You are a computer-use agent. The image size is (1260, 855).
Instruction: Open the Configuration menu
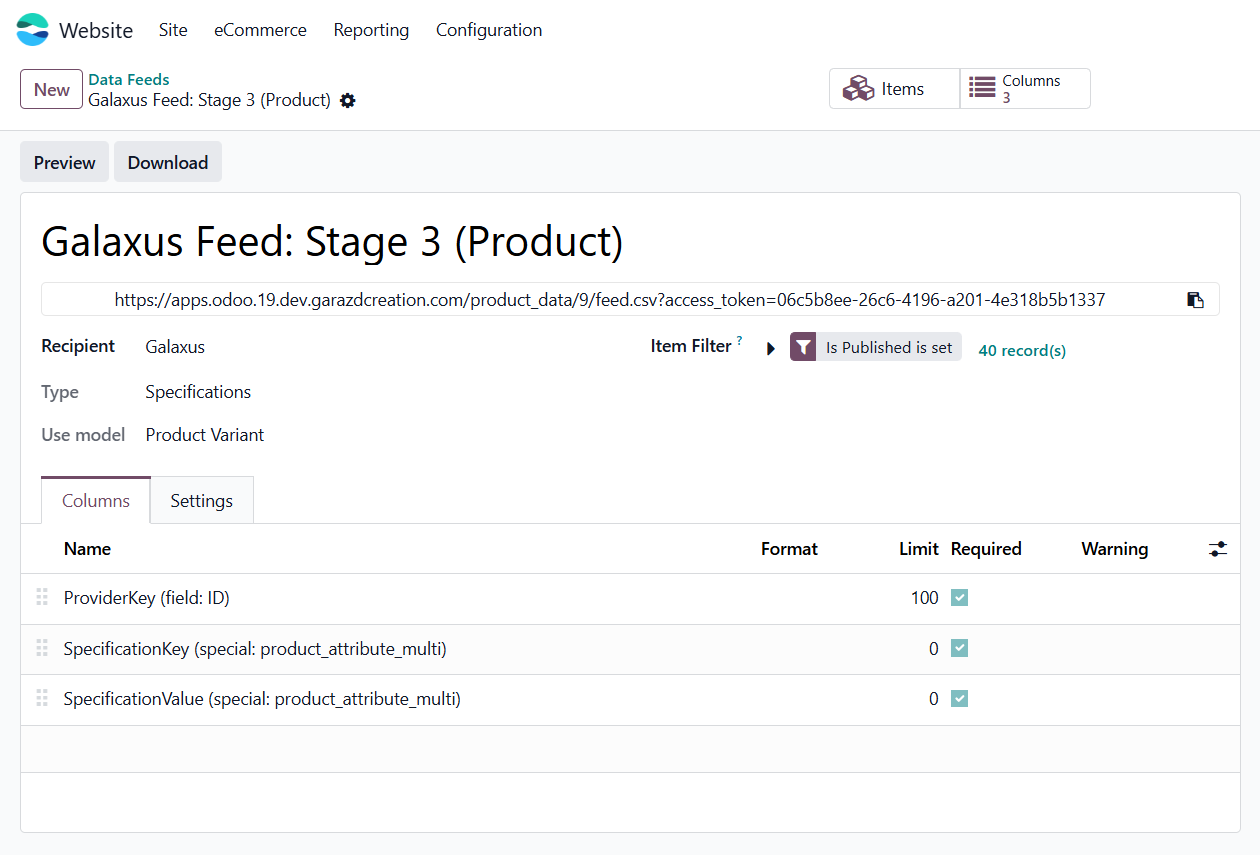click(489, 30)
